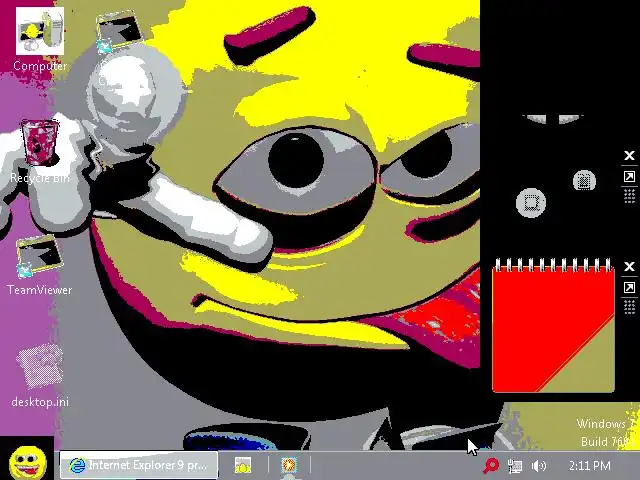This screenshot has height=480, width=640.
Task: Launch the pinned orange media player taskbar icon
Action: pyautogui.click(x=289, y=465)
